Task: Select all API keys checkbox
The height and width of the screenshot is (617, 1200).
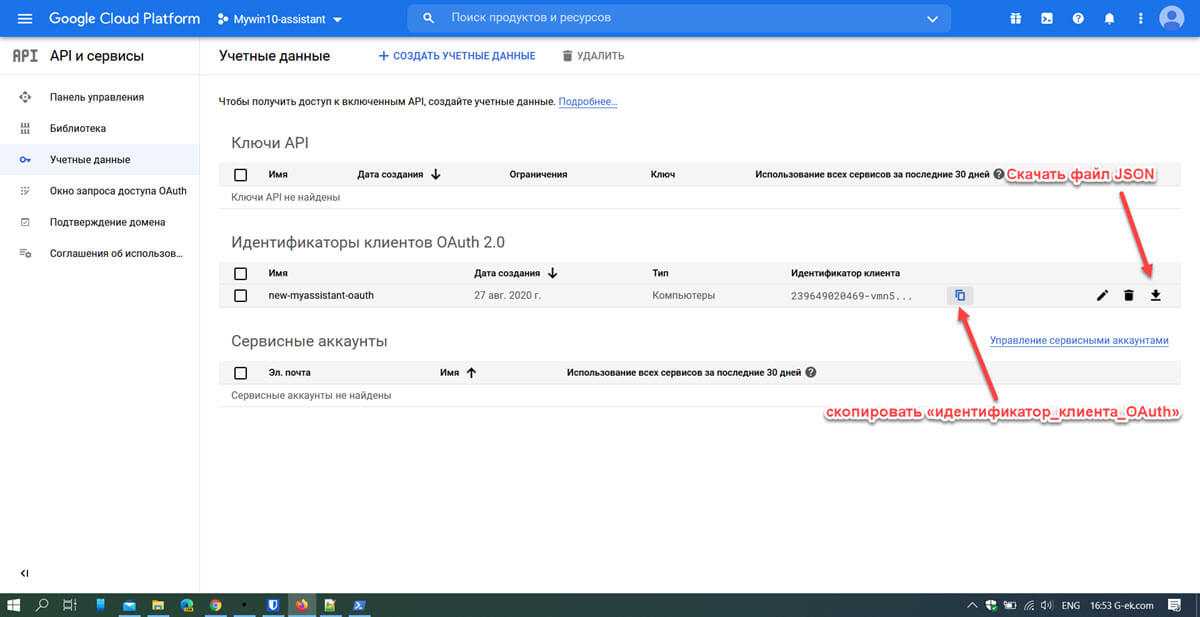Action: point(240,175)
